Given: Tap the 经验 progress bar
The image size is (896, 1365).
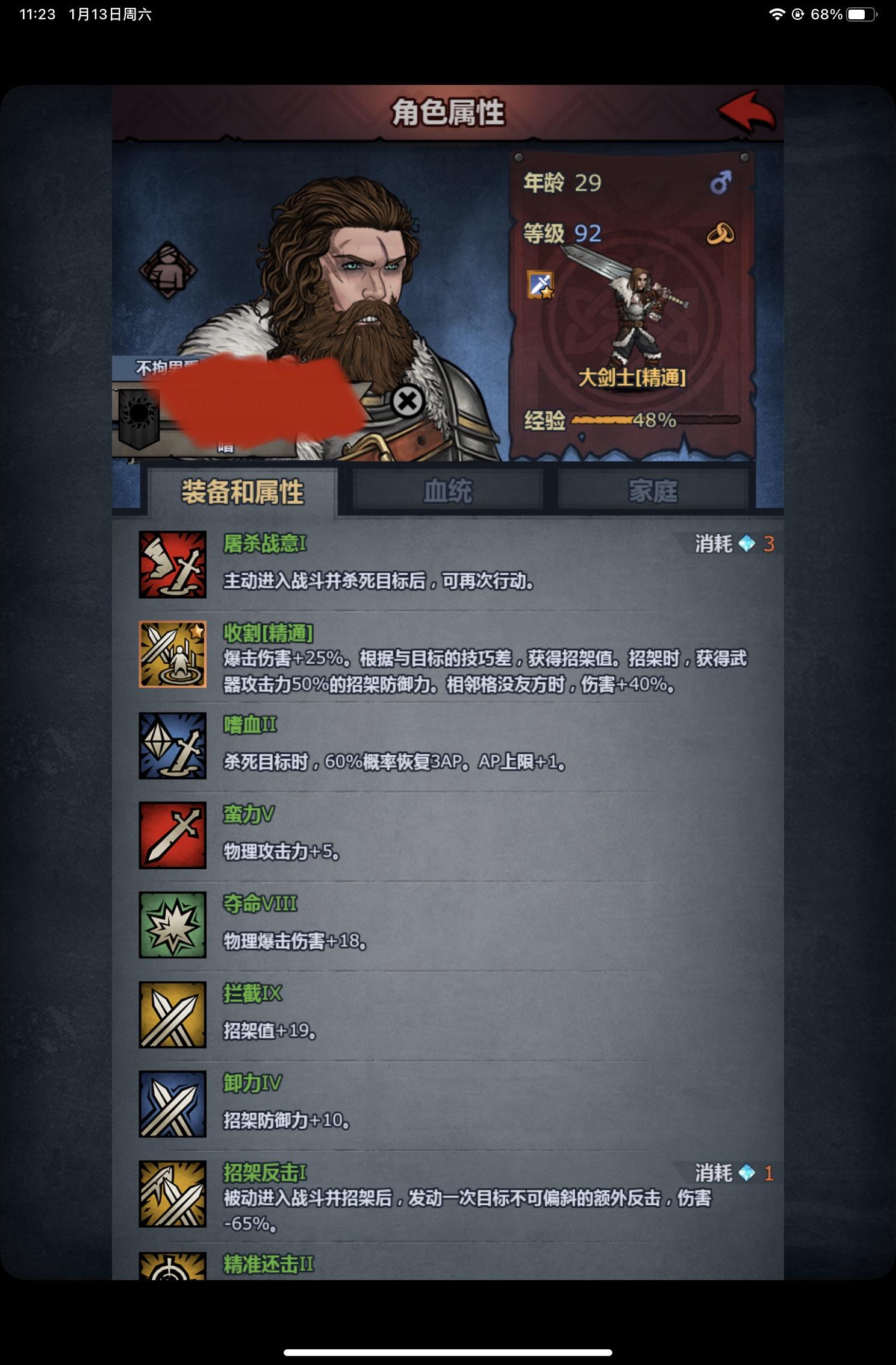Looking at the screenshot, I should click(x=655, y=420).
